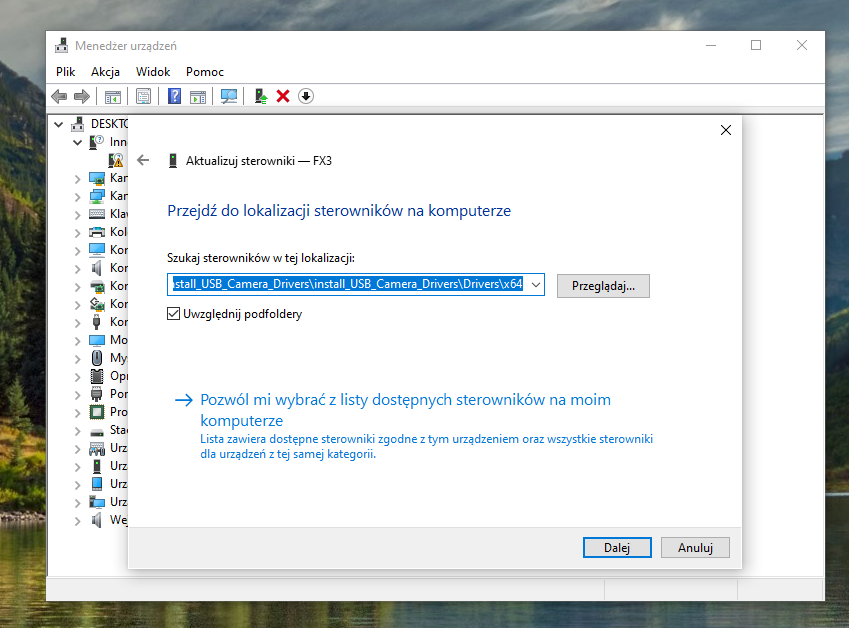849x628 pixels.
Task: Toggle the action pane toolbar icon
Action: pos(198,97)
